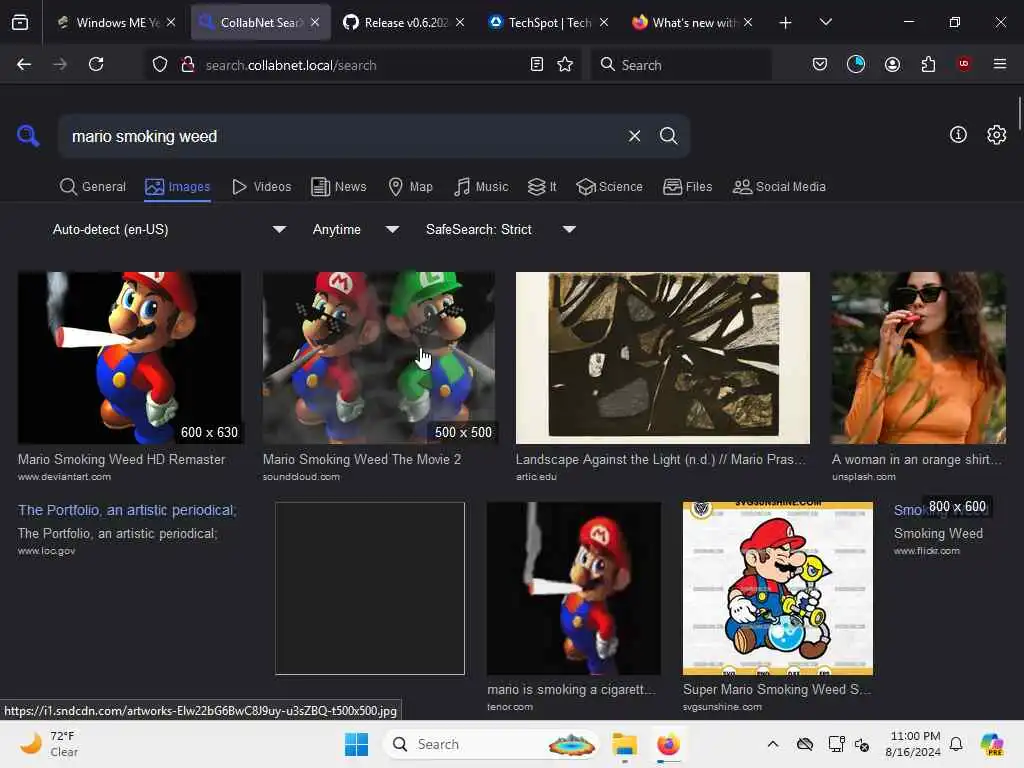Open the notifications bell in taskbar
Viewport: 1024px width, 768px height.
point(956,744)
